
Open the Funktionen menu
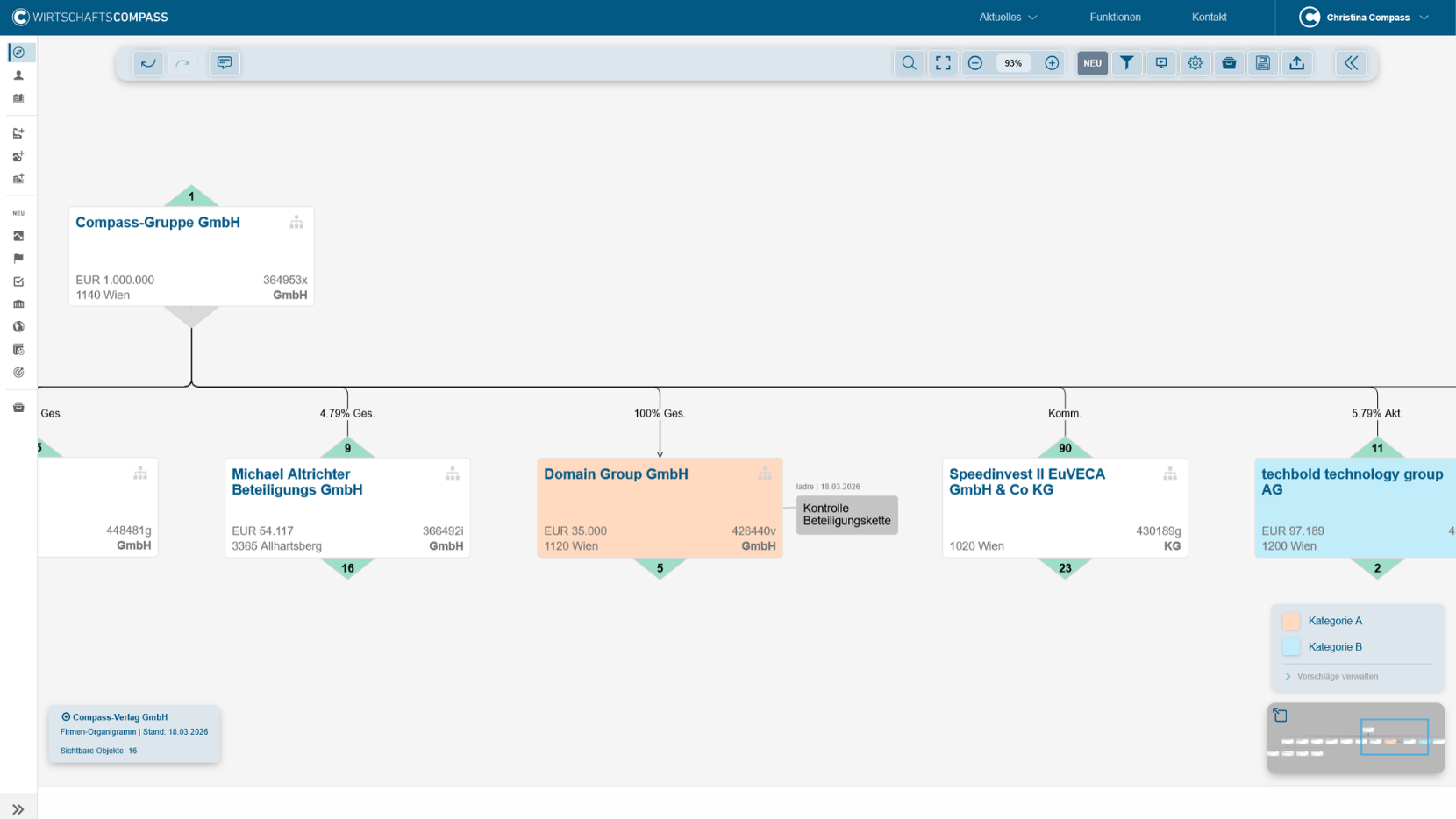tap(1115, 18)
